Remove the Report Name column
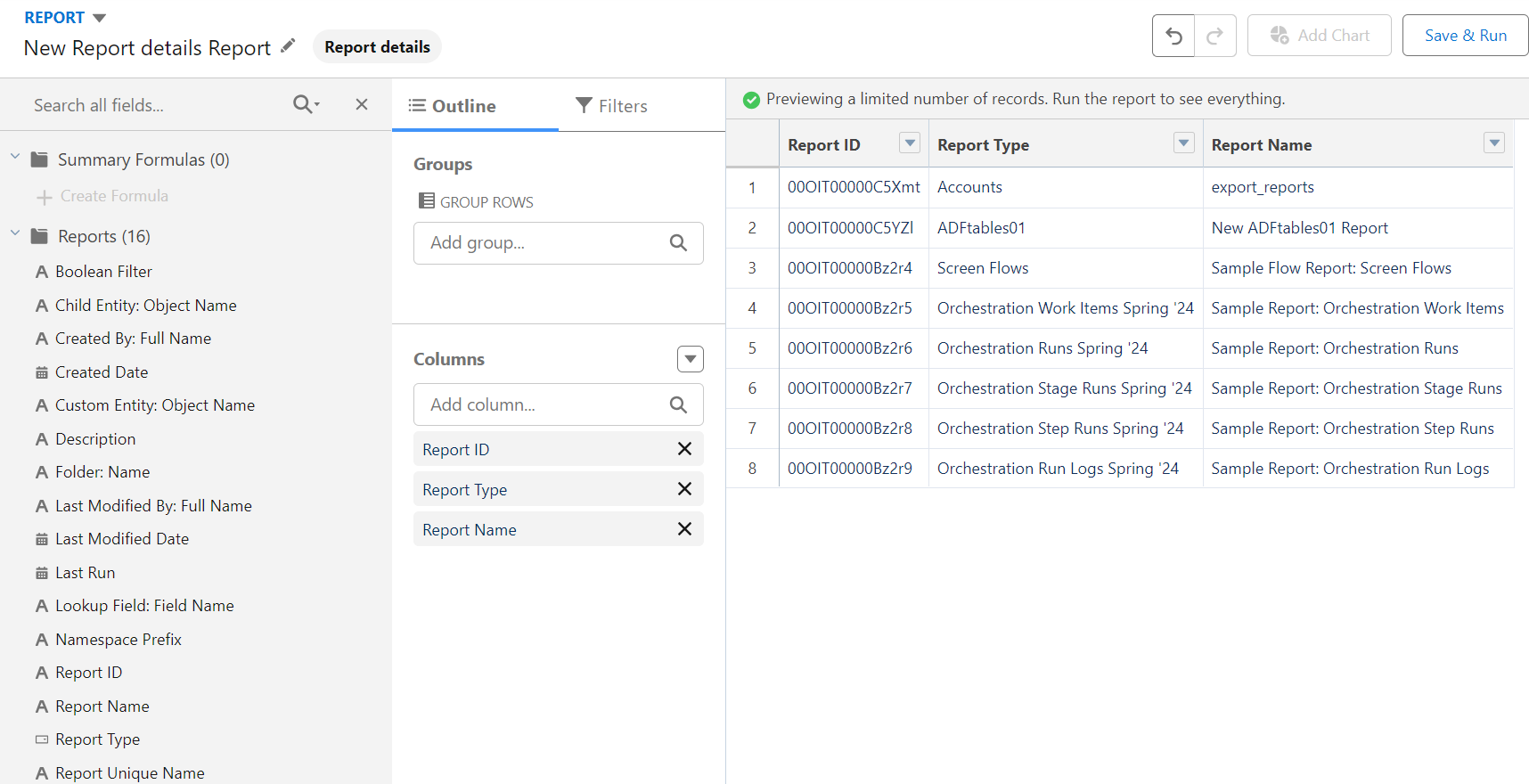Screen dimensions: 1529x784 [684, 529]
